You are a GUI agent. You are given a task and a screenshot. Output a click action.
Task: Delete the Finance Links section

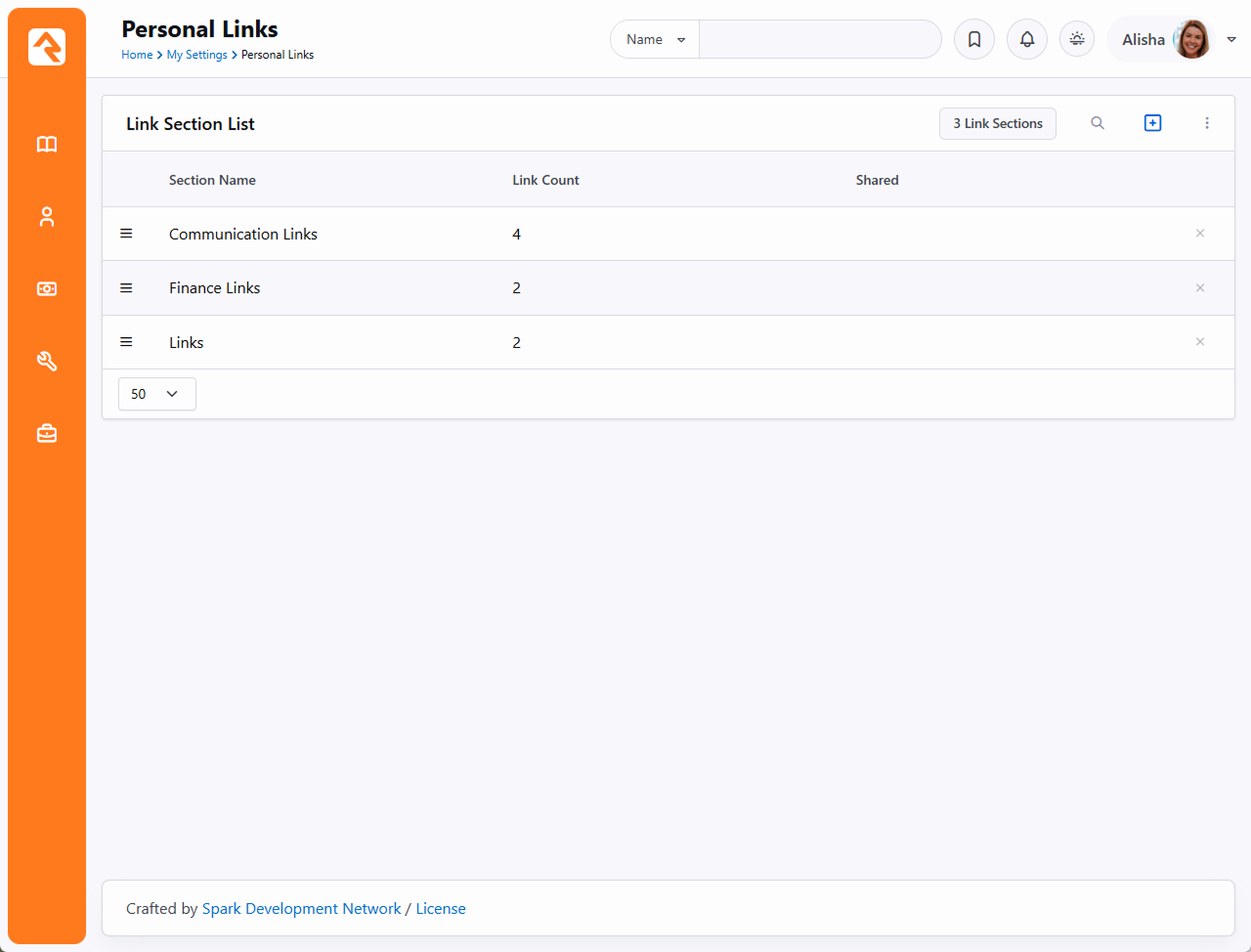pos(1199,288)
